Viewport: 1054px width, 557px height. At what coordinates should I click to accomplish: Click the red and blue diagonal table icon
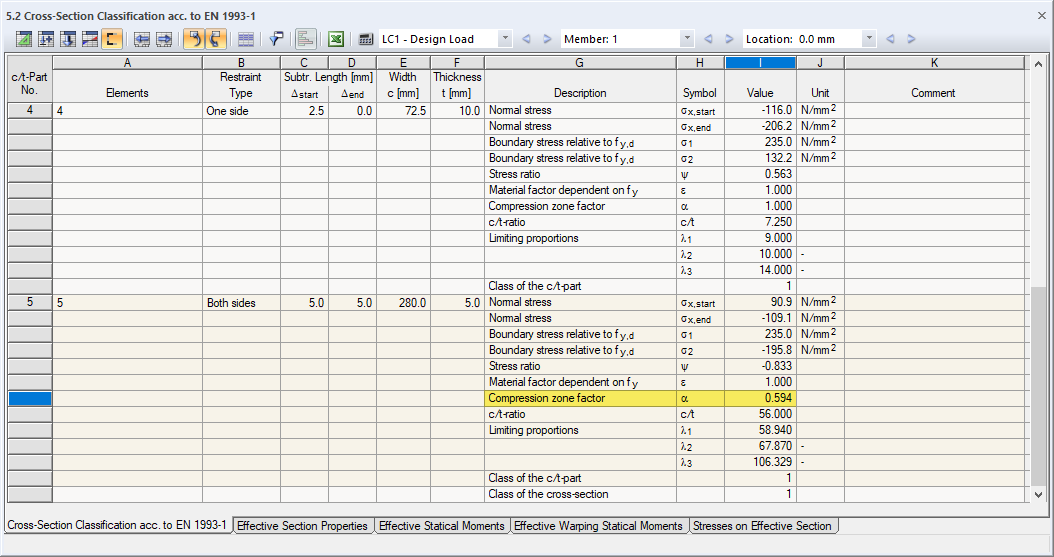coord(90,40)
